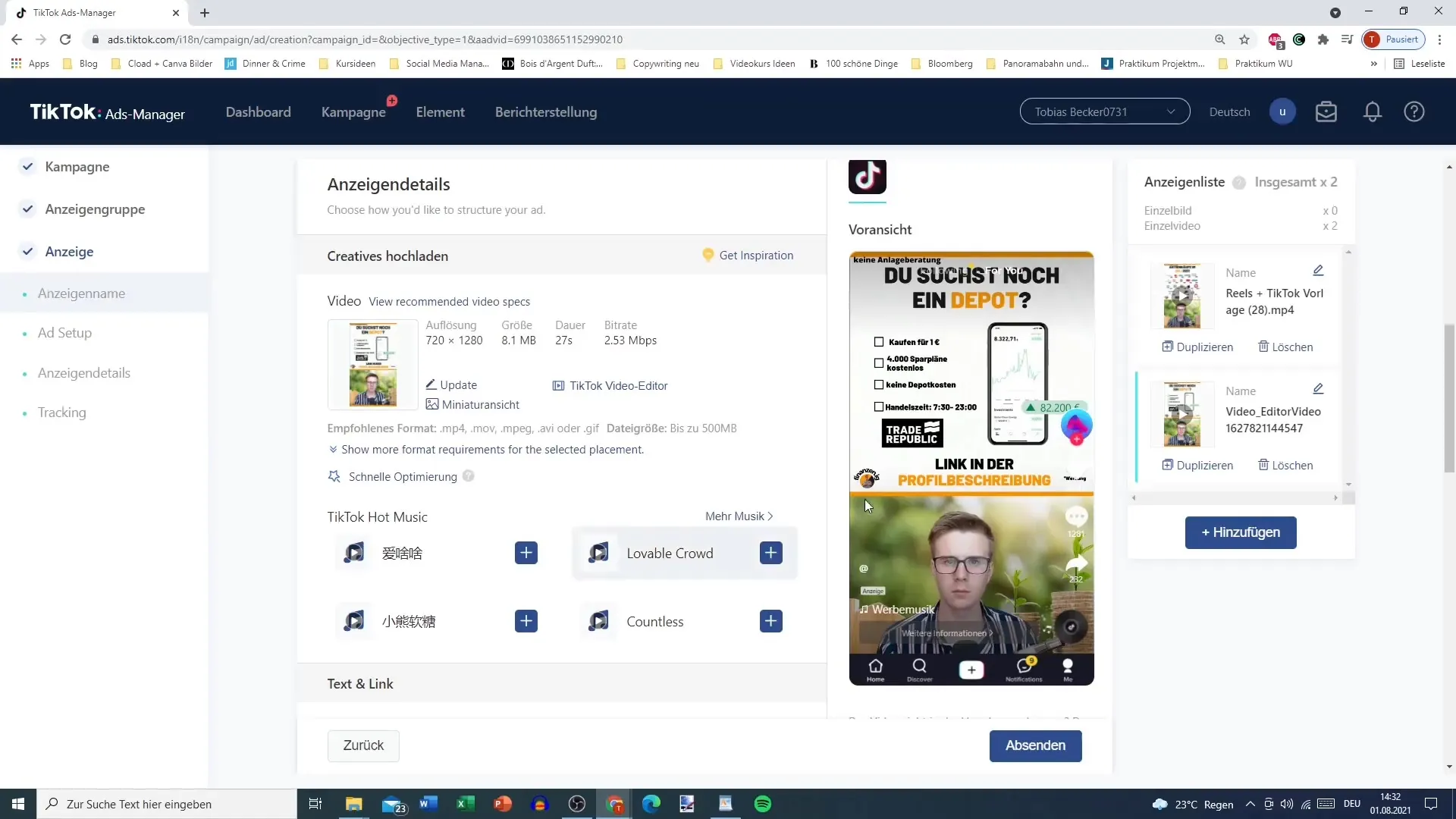The width and height of the screenshot is (1456, 819).
Task: Click the Einzelbild radio button option
Action: coord(1167,210)
